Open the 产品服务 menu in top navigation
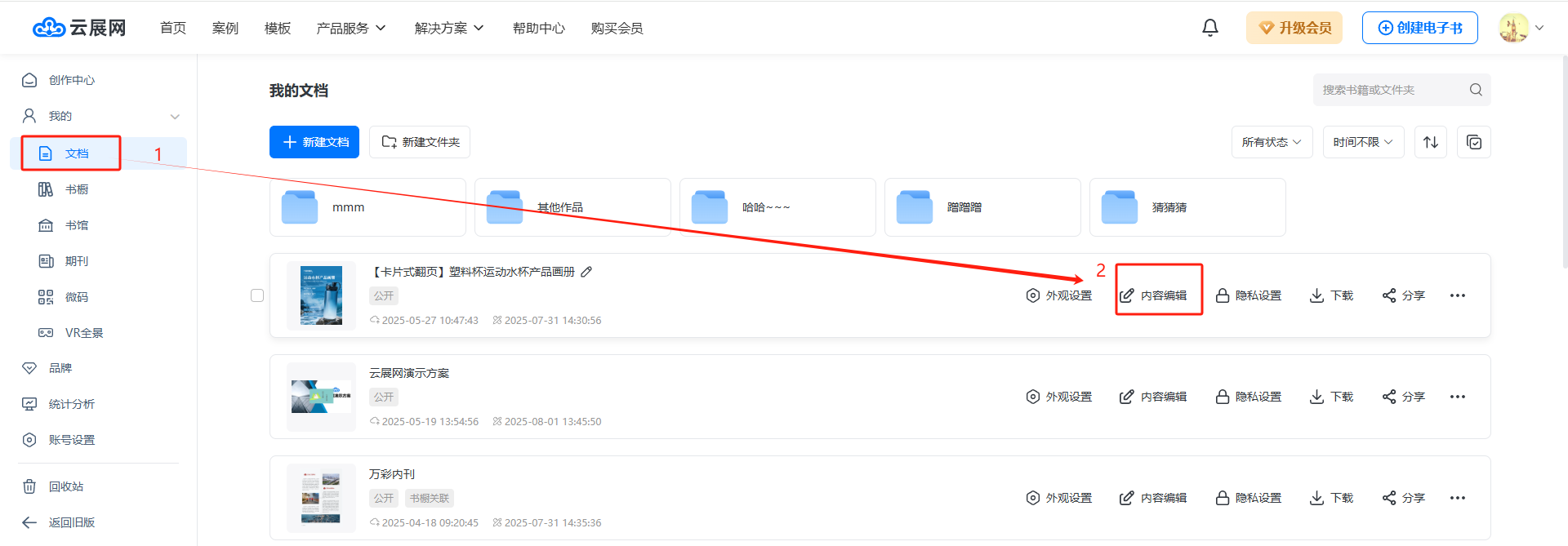 click(350, 29)
